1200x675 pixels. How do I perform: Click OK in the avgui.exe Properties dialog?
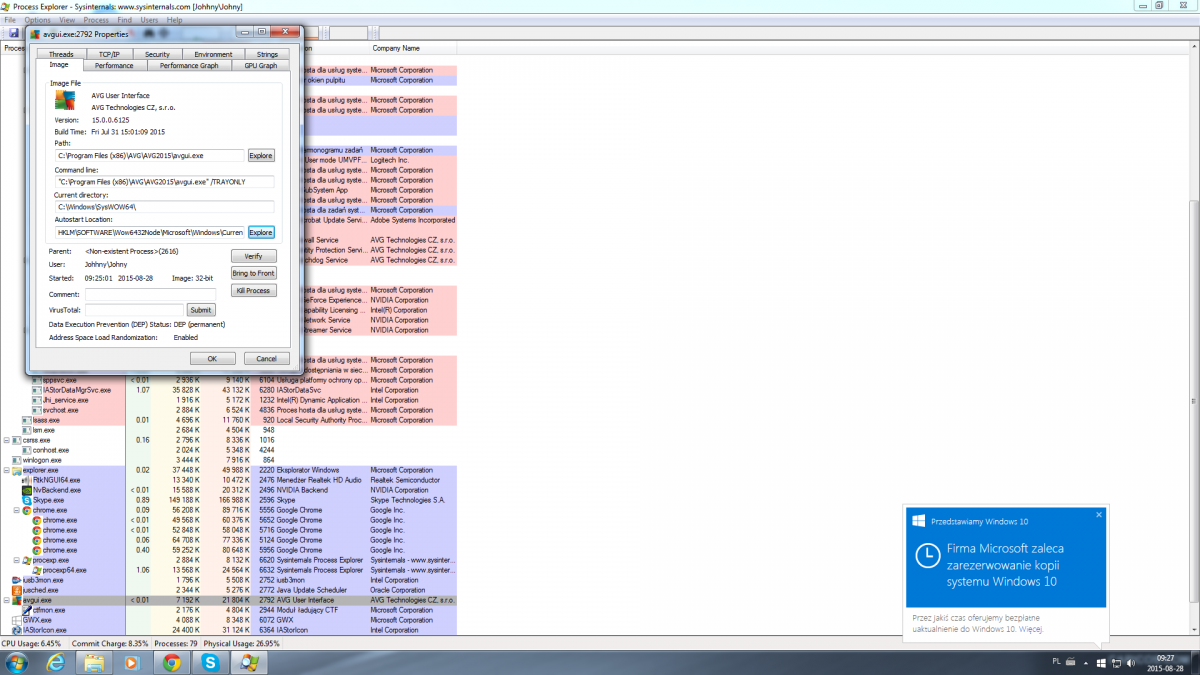click(x=213, y=358)
